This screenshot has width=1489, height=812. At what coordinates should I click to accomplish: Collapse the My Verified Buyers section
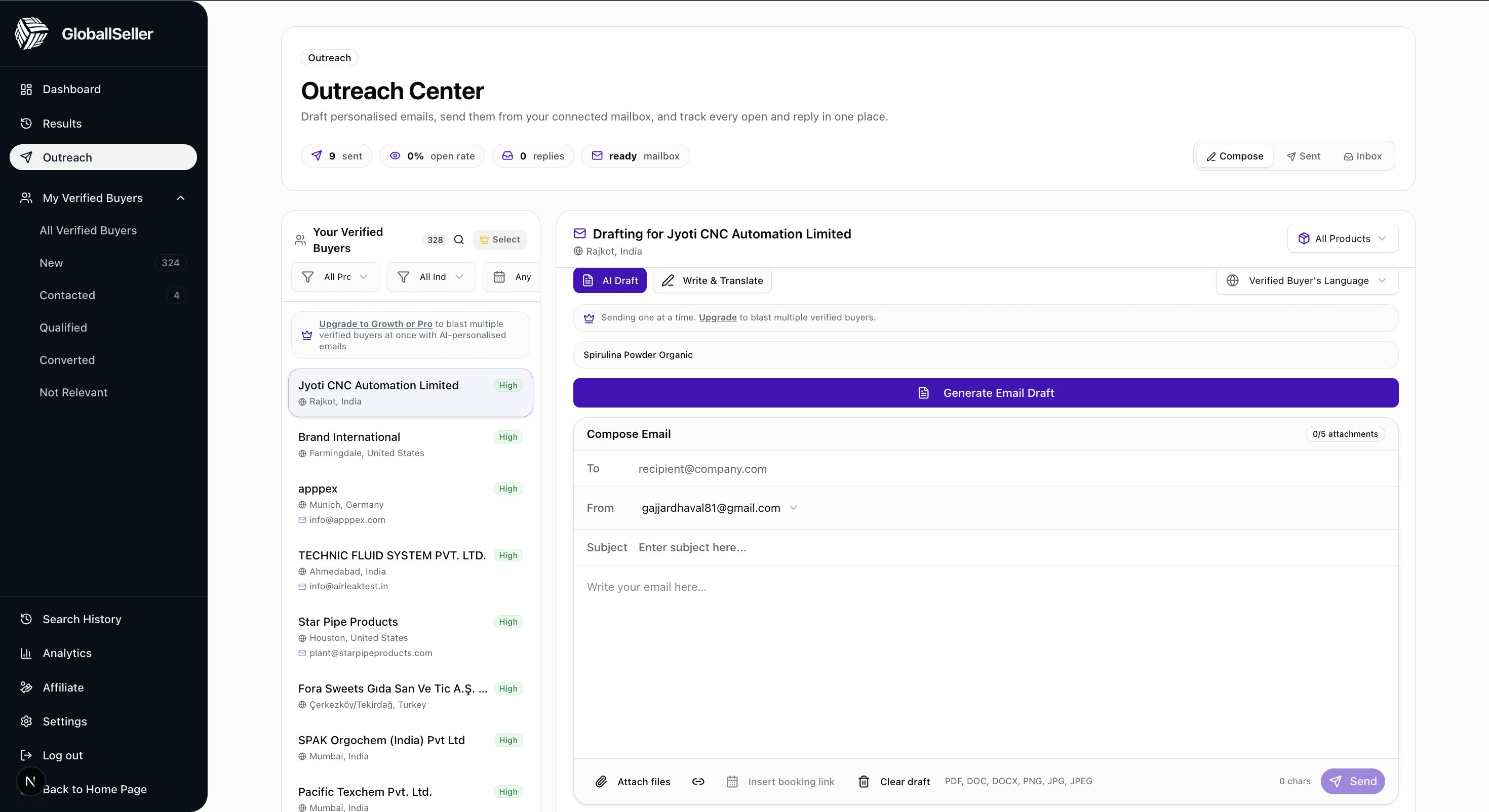coord(180,198)
